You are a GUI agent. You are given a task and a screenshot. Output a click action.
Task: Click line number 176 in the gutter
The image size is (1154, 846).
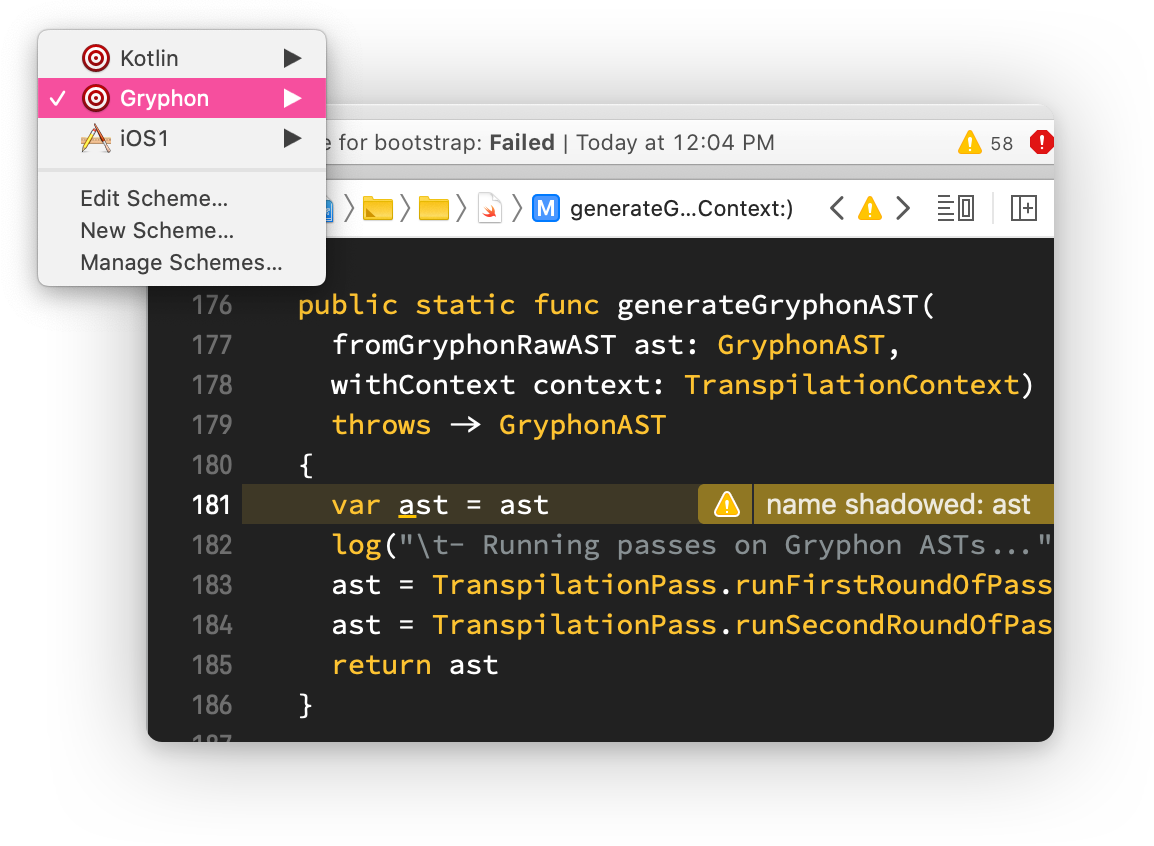click(211, 305)
